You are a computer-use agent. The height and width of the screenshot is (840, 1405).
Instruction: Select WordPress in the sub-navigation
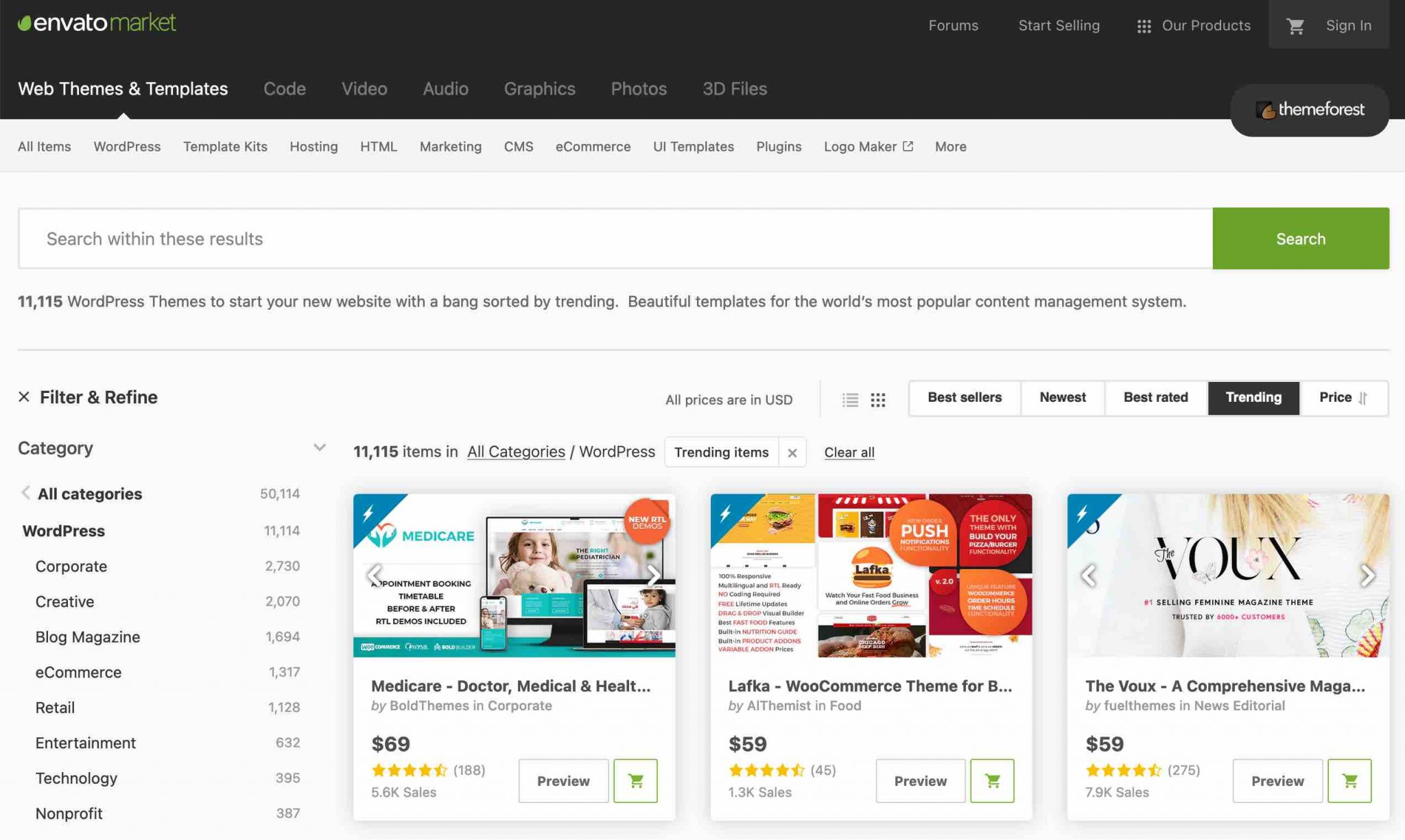[127, 146]
